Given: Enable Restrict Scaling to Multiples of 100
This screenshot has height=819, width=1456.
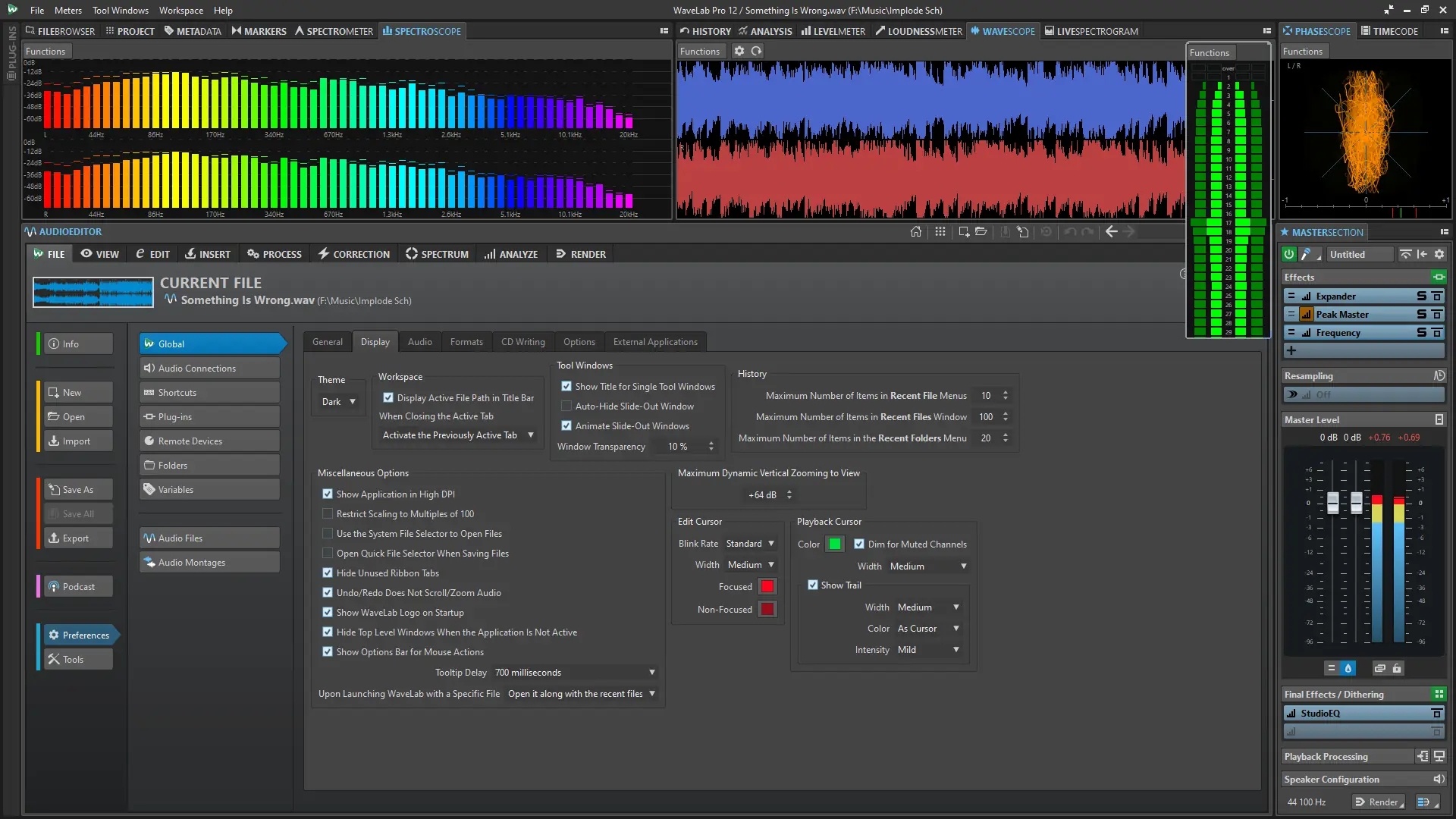Looking at the screenshot, I should pyautogui.click(x=328, y=514).
